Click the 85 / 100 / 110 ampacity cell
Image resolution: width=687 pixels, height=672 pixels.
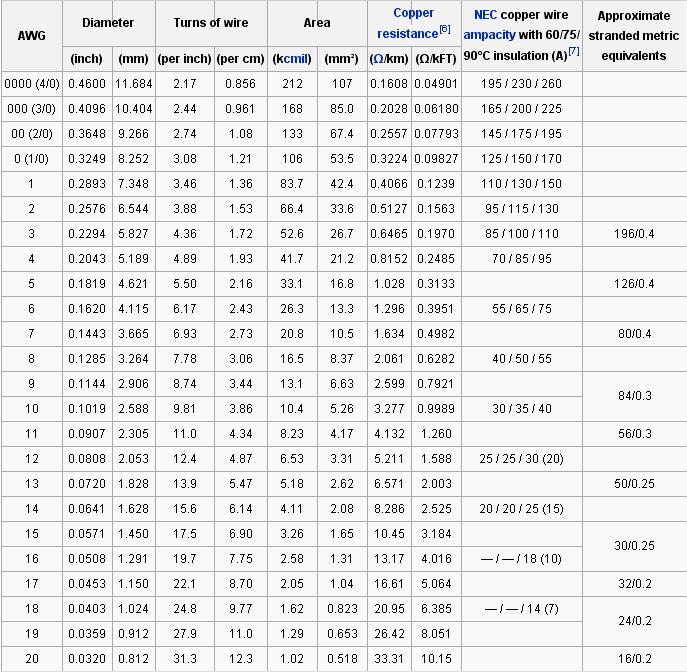[x=521, y=233]
